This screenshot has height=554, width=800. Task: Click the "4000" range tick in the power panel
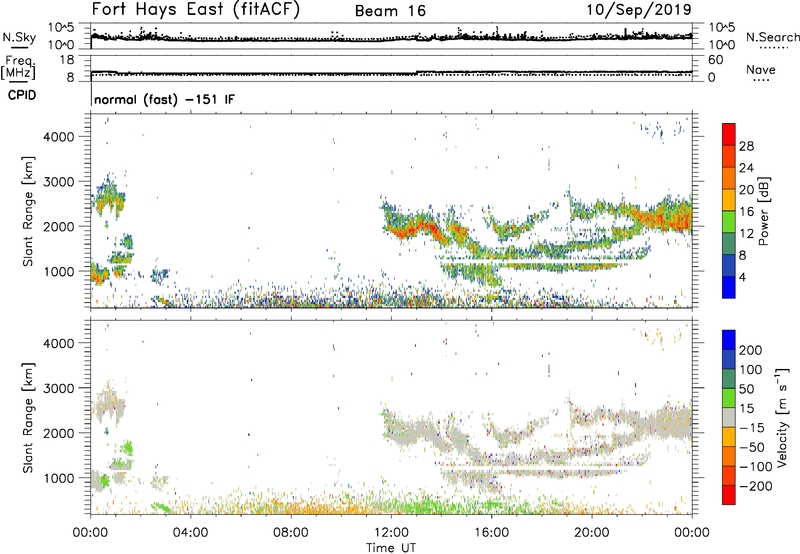59,137
